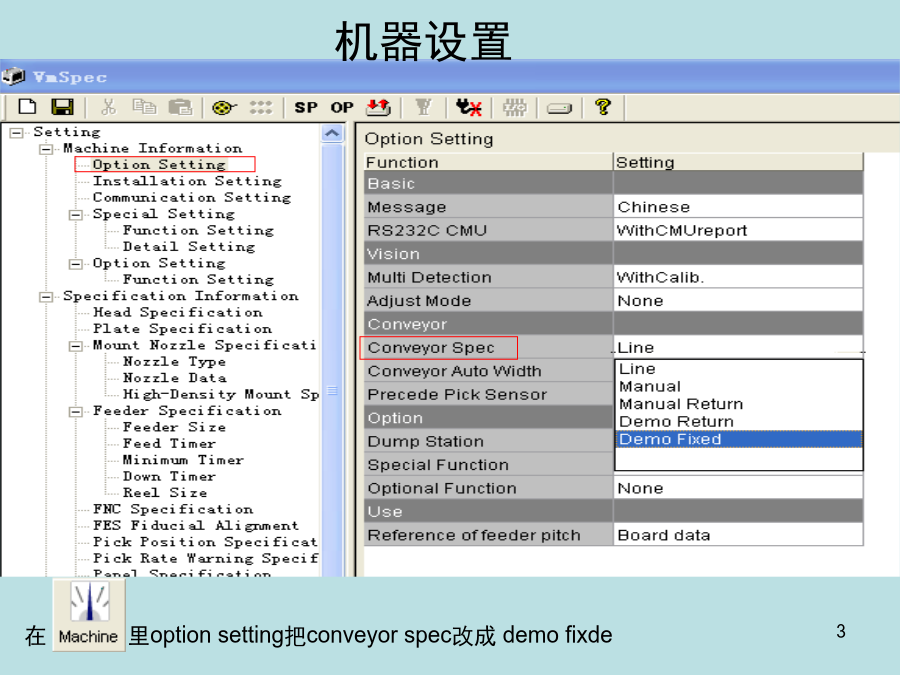Select Demo Return in the dropdown list

tap(738, 422)
